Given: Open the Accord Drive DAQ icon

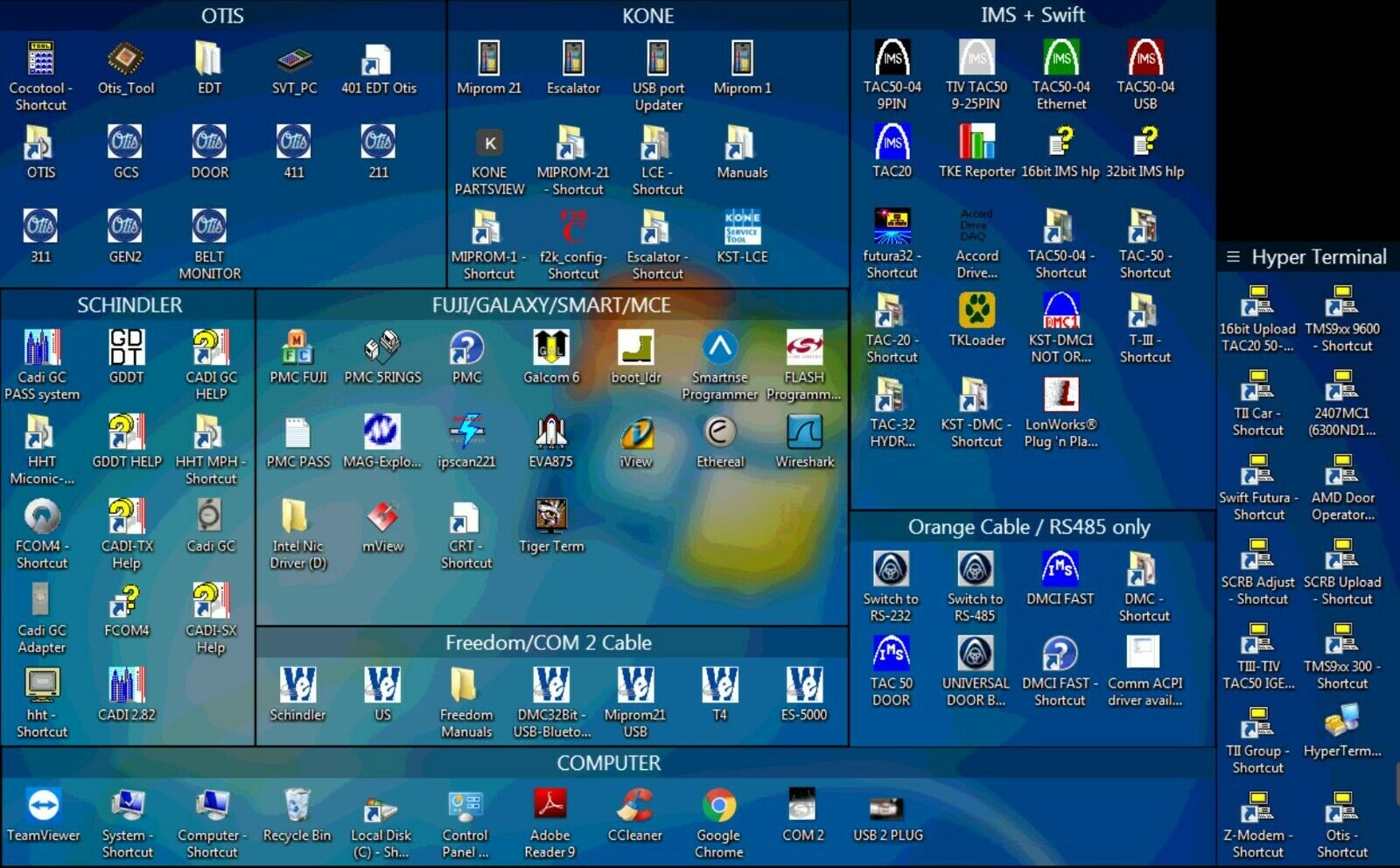Looking at the screenshot, I should pos(975,226).
